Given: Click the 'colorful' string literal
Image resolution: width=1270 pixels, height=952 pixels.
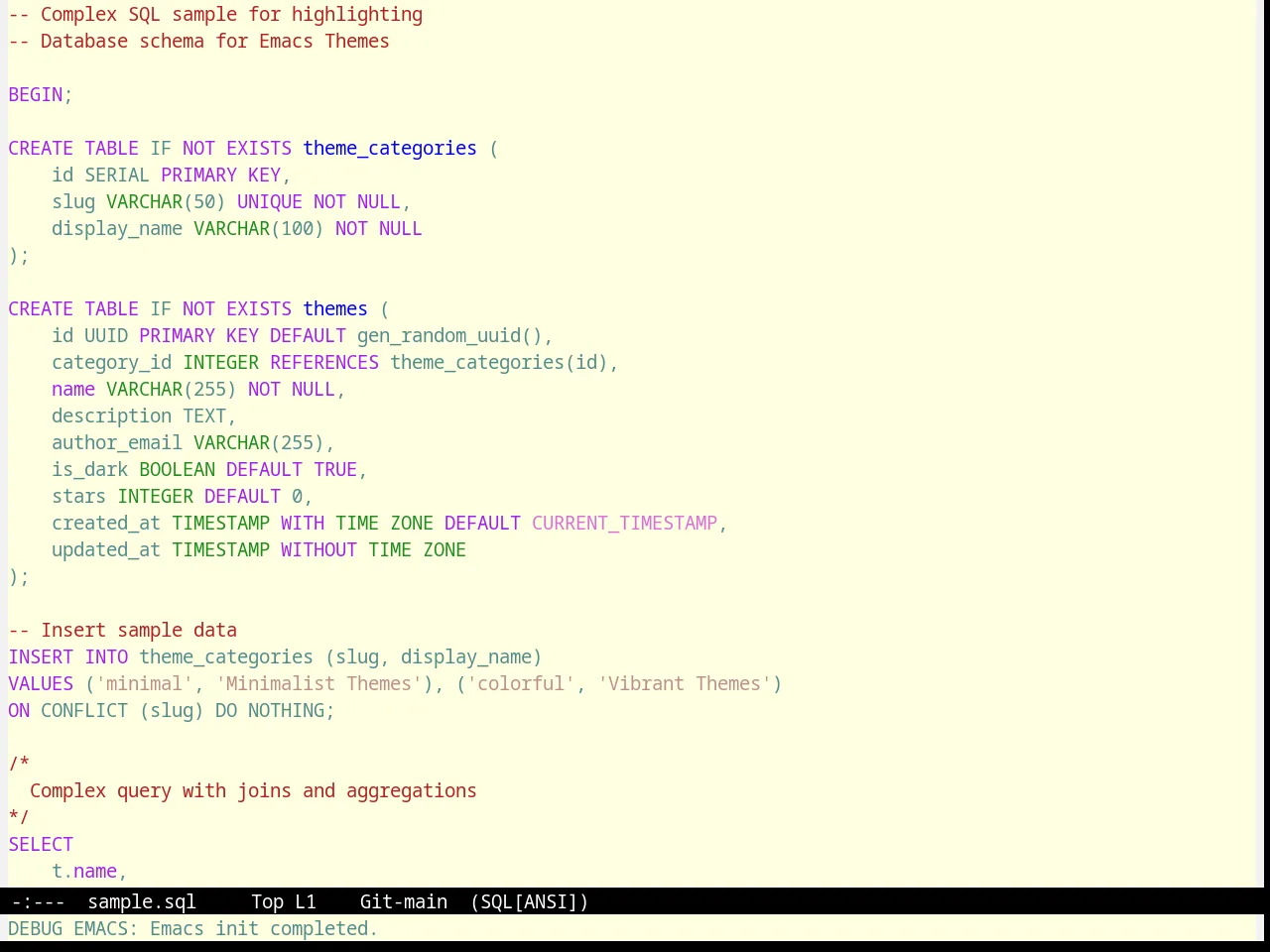Looking at the screenshot, I should tap(521, 683).
